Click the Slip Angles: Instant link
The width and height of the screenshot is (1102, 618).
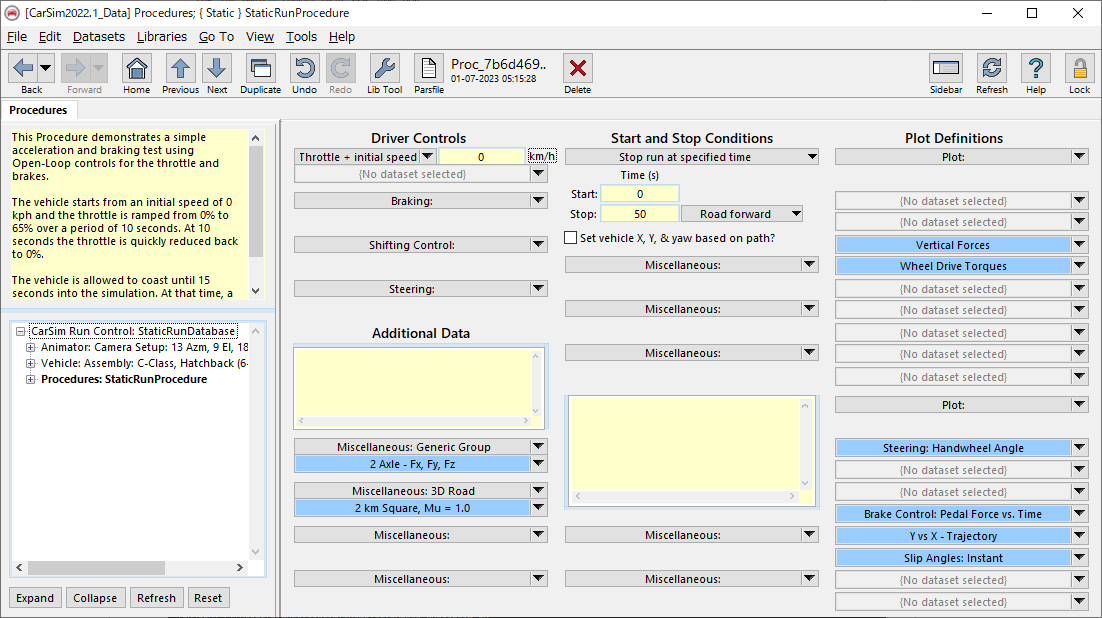[x=952, y=558]
